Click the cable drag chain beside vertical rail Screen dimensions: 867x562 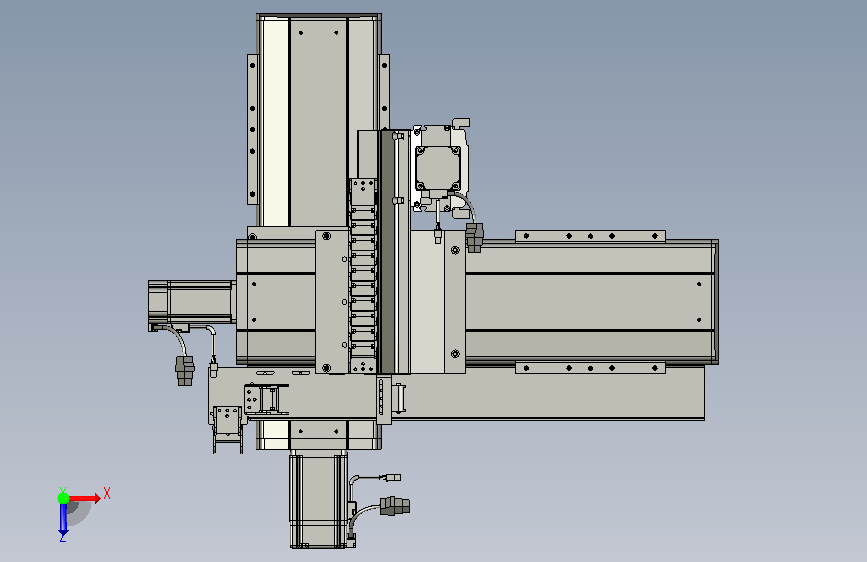pyautogui.click(x=364, y=275)
